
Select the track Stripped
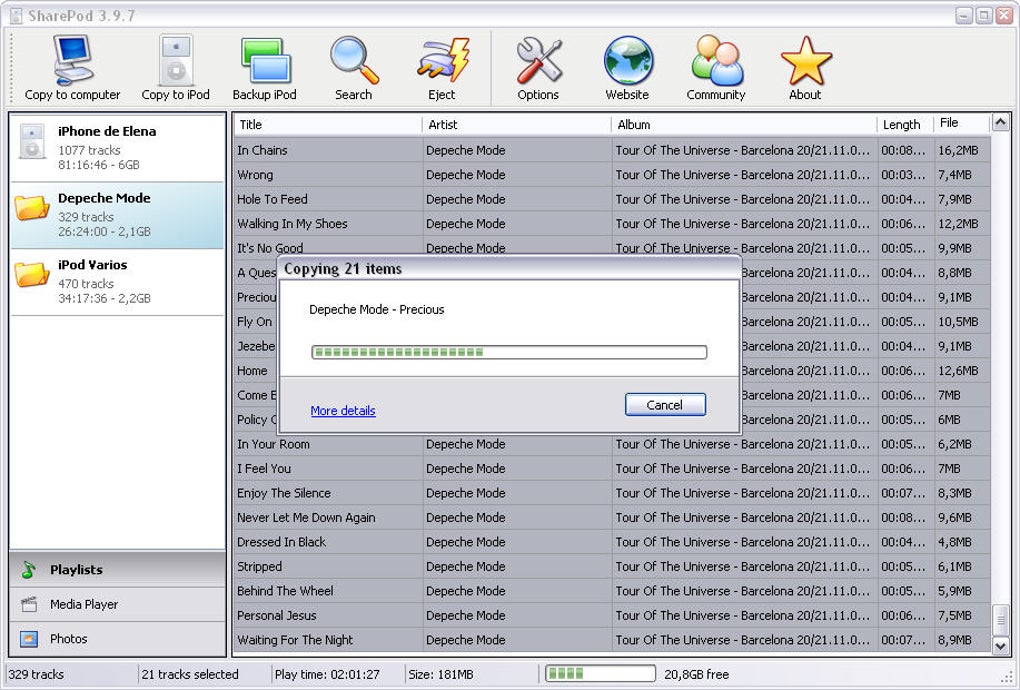pos(611,566)
